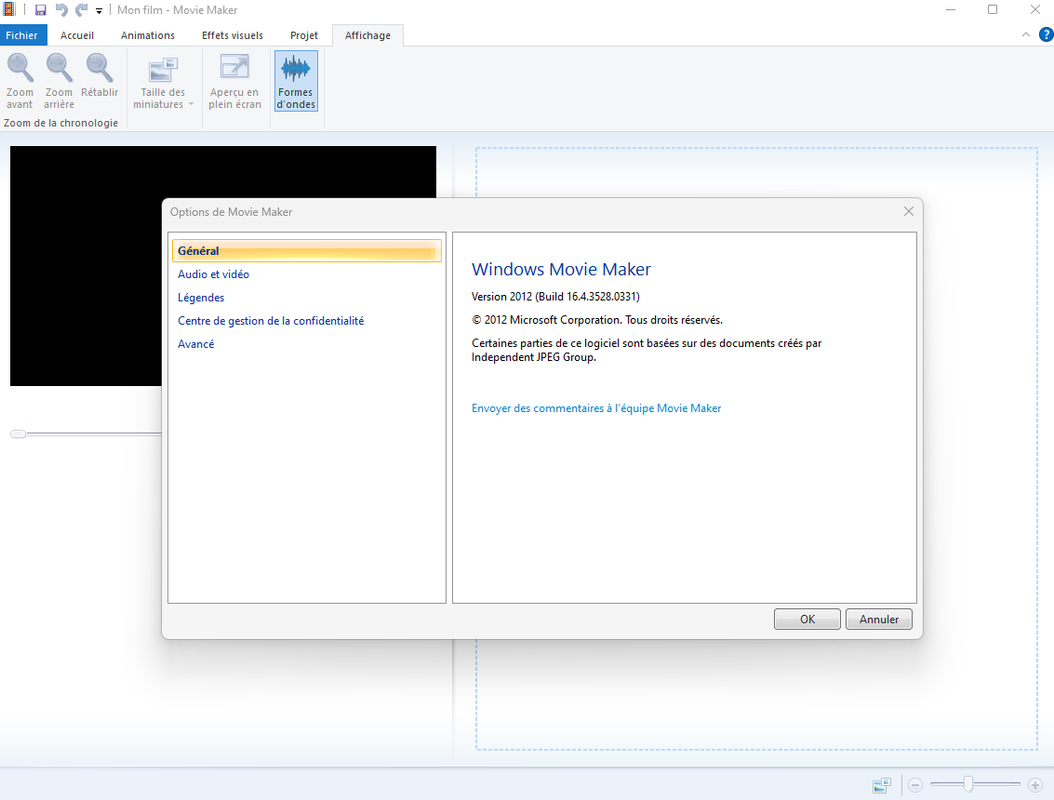Undo using the quick access arrow
1054x800 pixels.
coord(61,10)
